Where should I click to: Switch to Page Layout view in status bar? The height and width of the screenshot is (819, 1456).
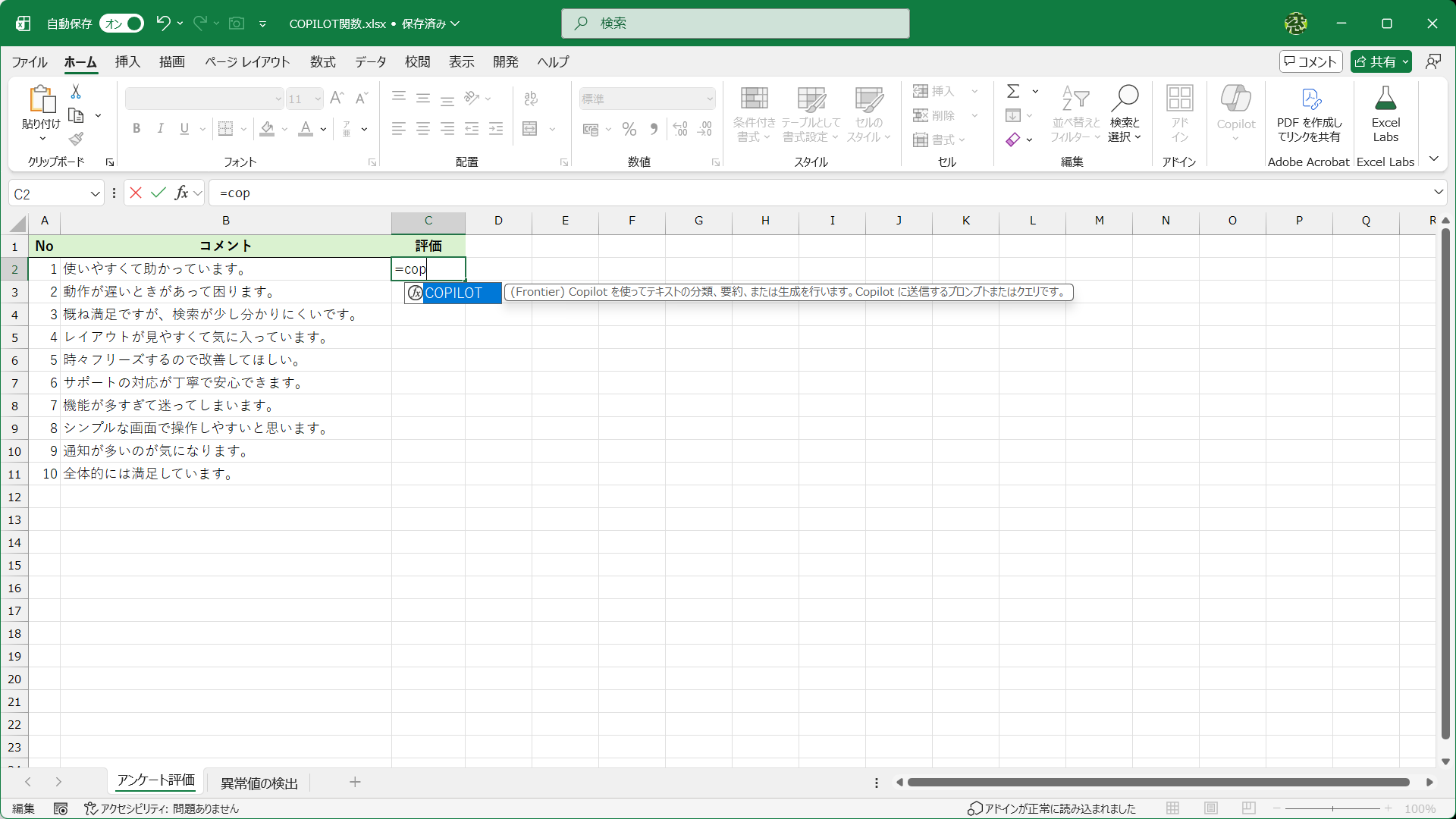(x=1211, y=808)
